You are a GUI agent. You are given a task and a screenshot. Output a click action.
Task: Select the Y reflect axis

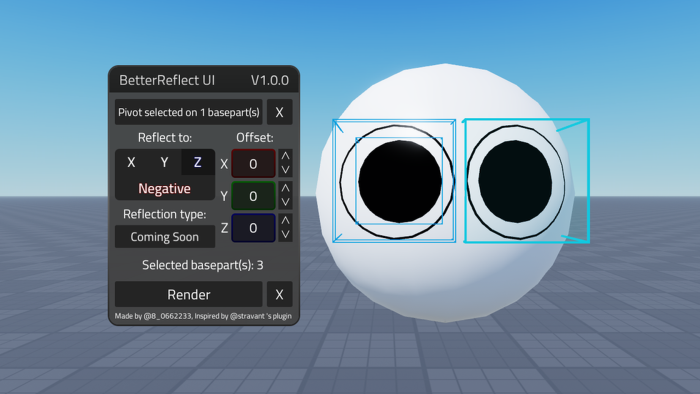[164, 162]
